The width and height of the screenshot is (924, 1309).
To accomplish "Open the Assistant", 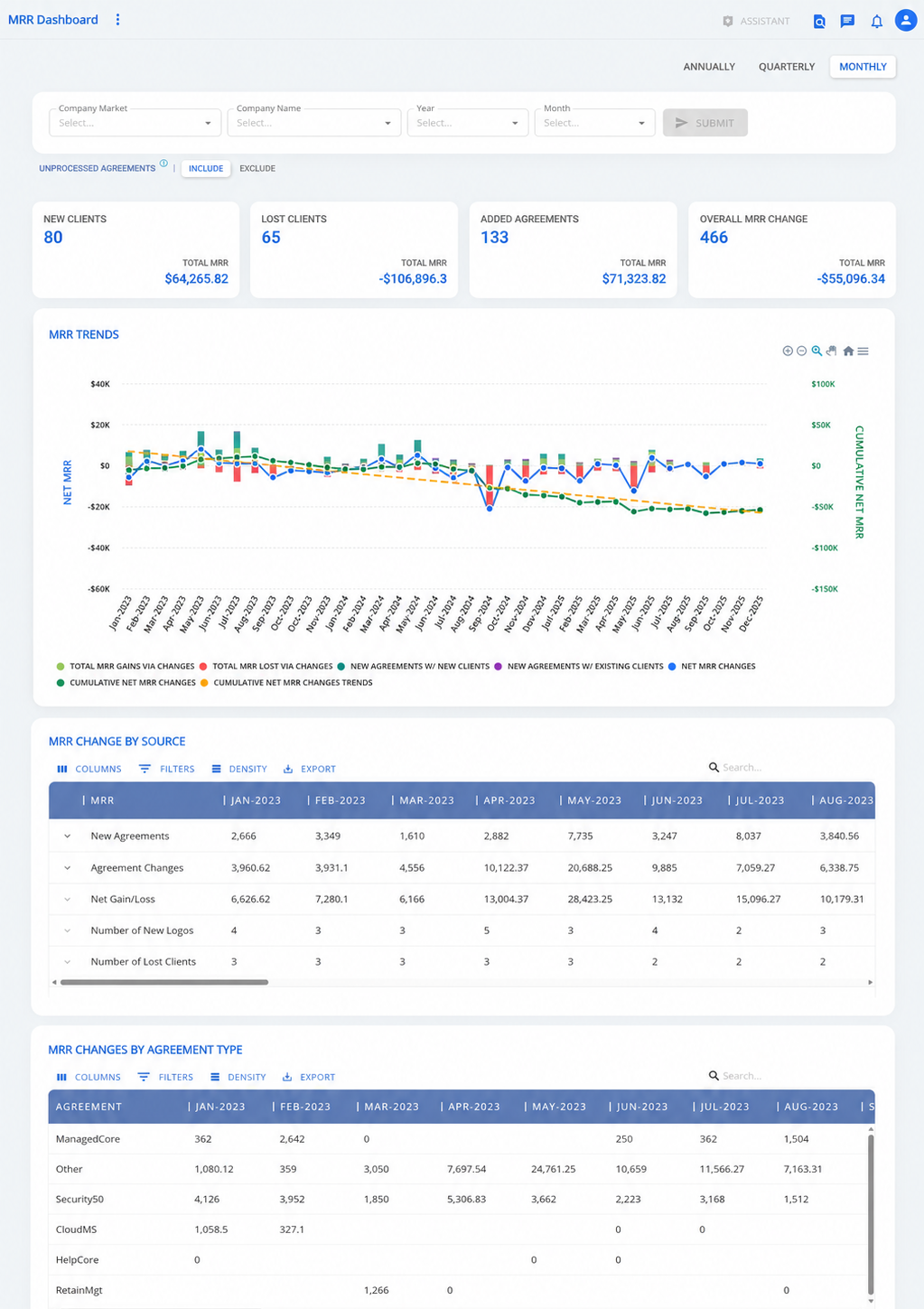I will [x=757, y=21].
